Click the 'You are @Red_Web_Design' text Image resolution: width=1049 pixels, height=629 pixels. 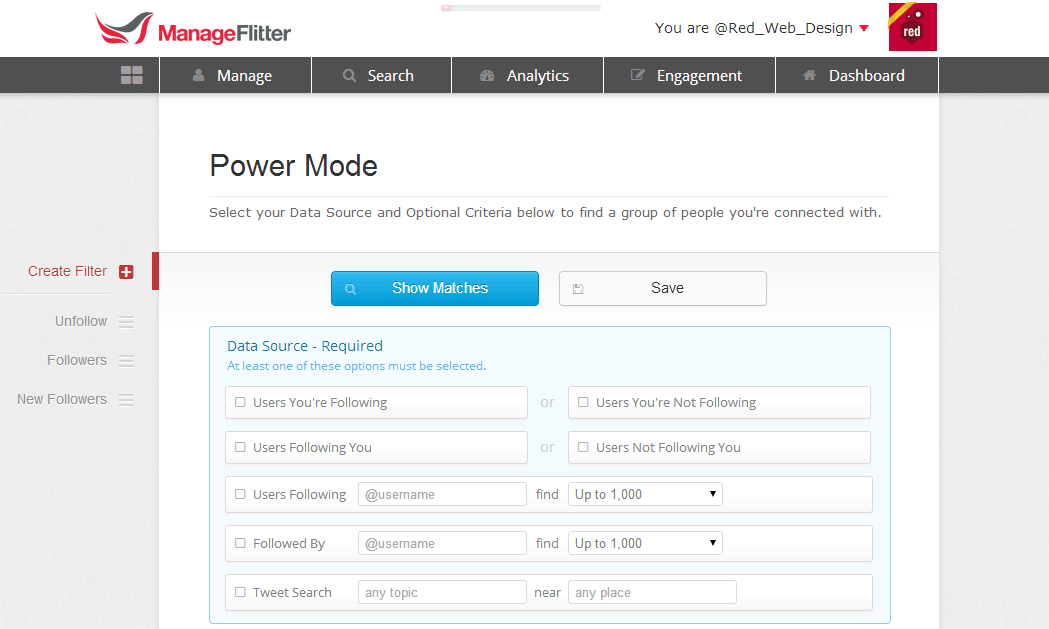754,28
